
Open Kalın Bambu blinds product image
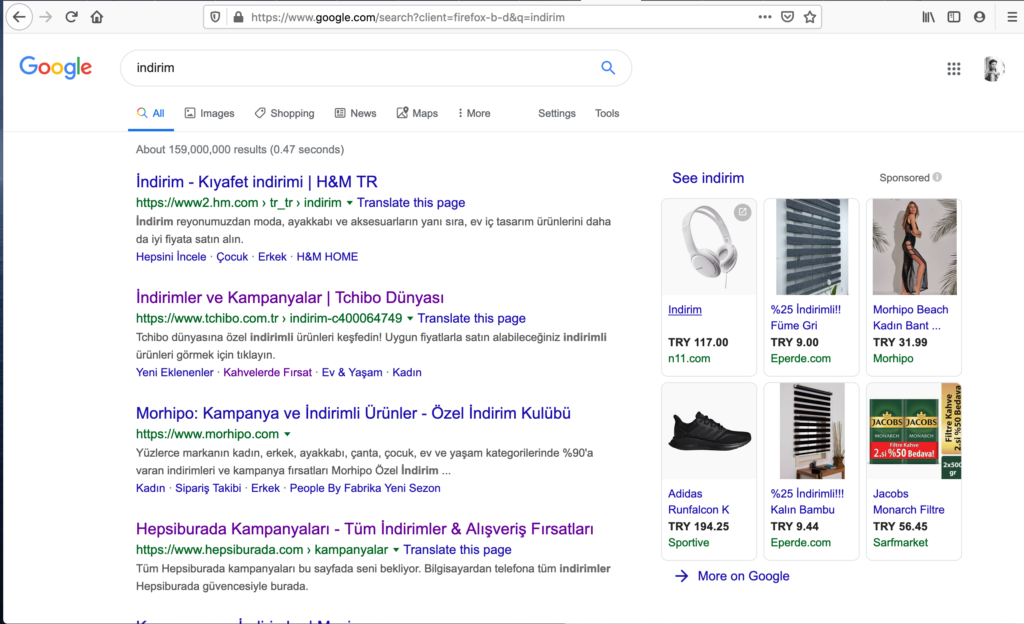click(812, 431)
